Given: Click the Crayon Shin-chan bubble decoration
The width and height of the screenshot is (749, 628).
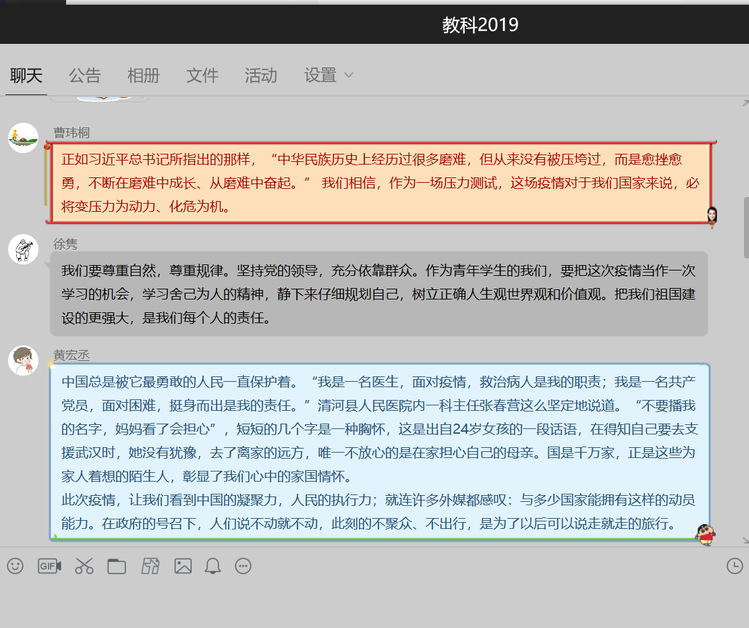Looking at the screenshot, I should coord(706,535).
